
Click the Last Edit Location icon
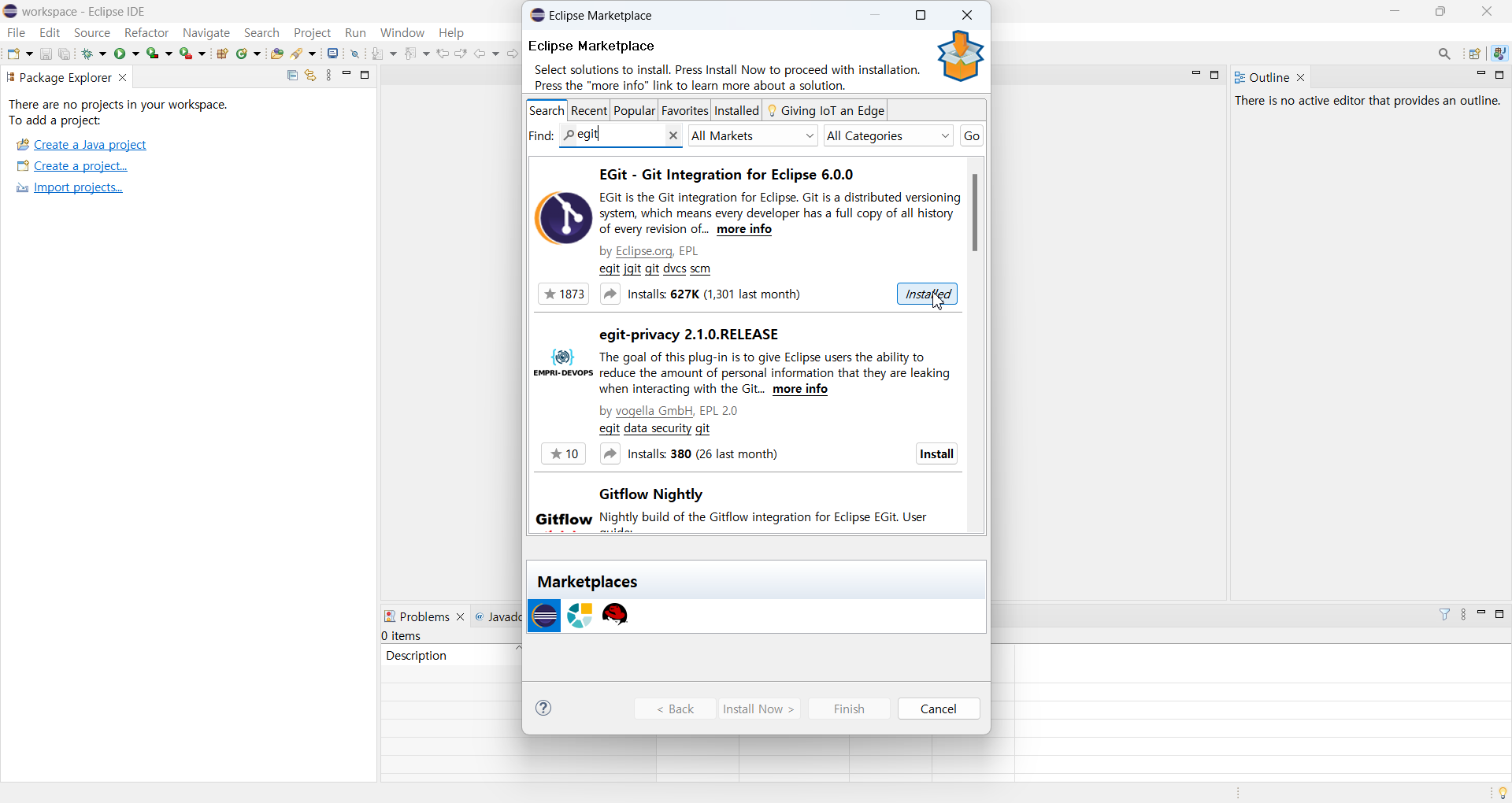click(443, 54)
